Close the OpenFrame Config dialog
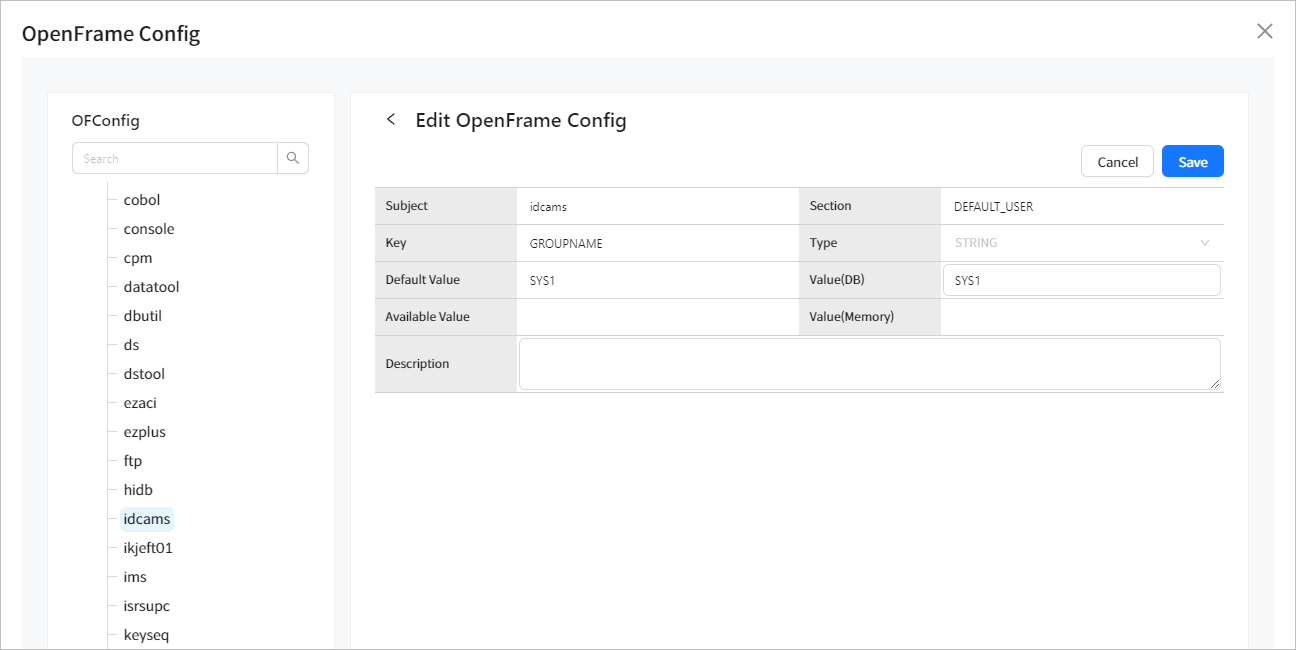The image size is (1296, 650). 1264,31
